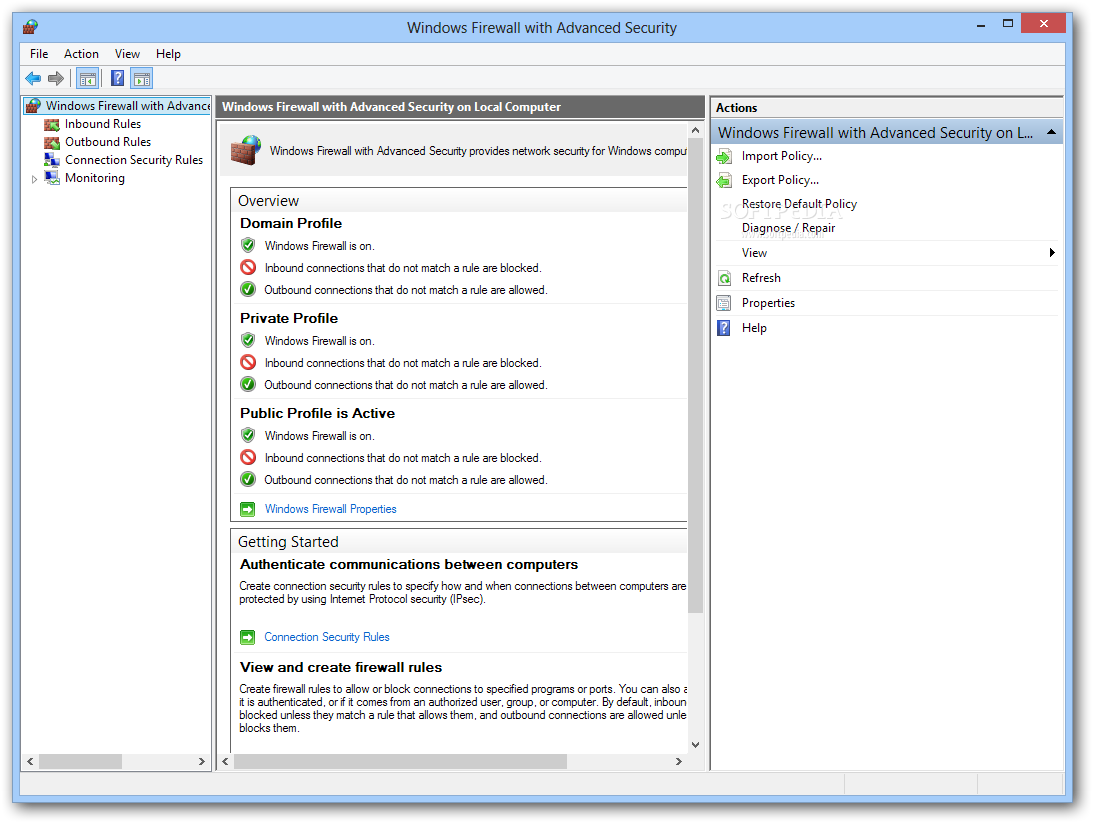
Task: Click the Overview section heading
Action: (268, 201)
